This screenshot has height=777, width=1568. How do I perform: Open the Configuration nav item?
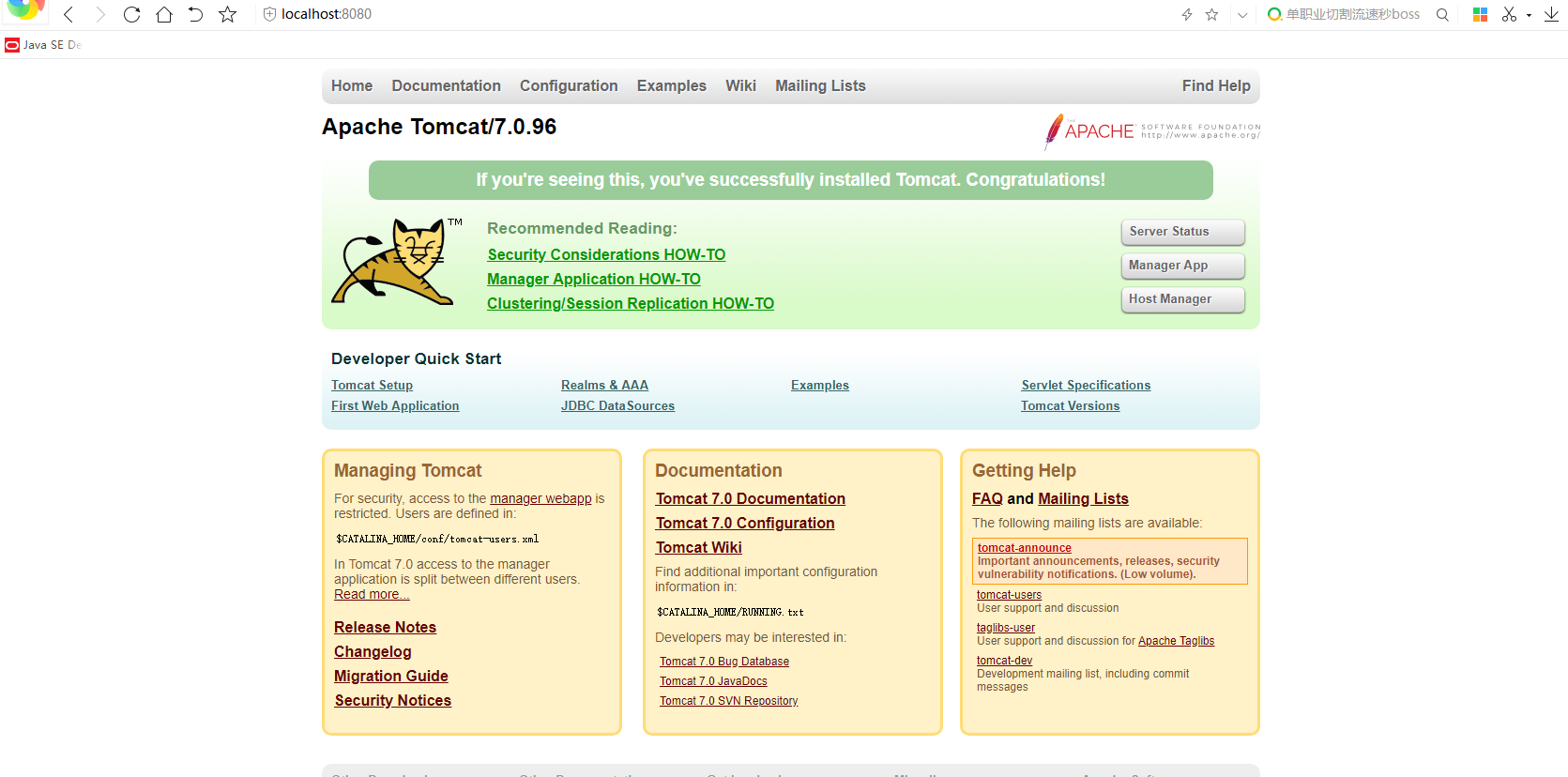(569, 85)
